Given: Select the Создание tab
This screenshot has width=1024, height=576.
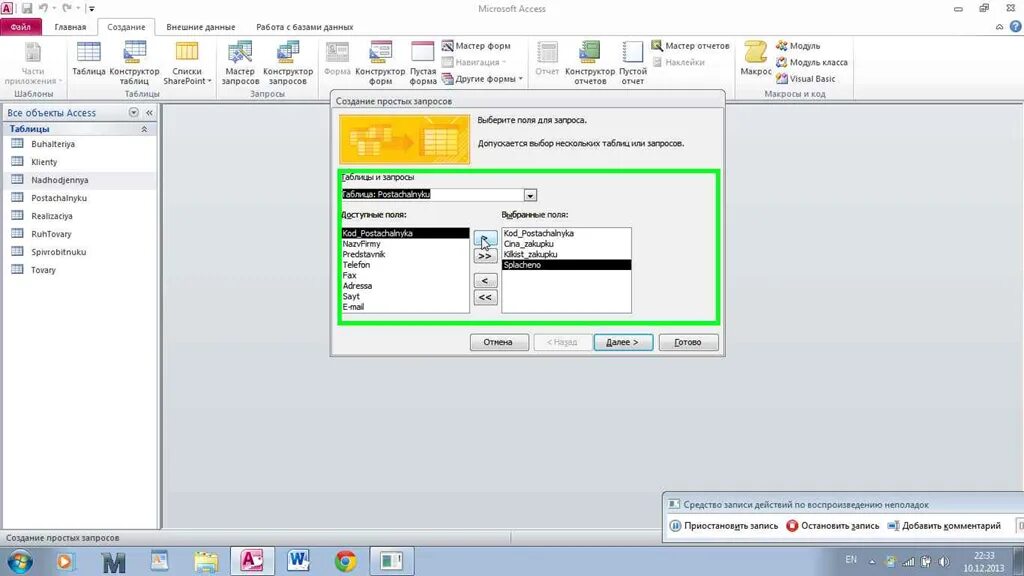Looking at the screenshot, I should coord(126,27).
